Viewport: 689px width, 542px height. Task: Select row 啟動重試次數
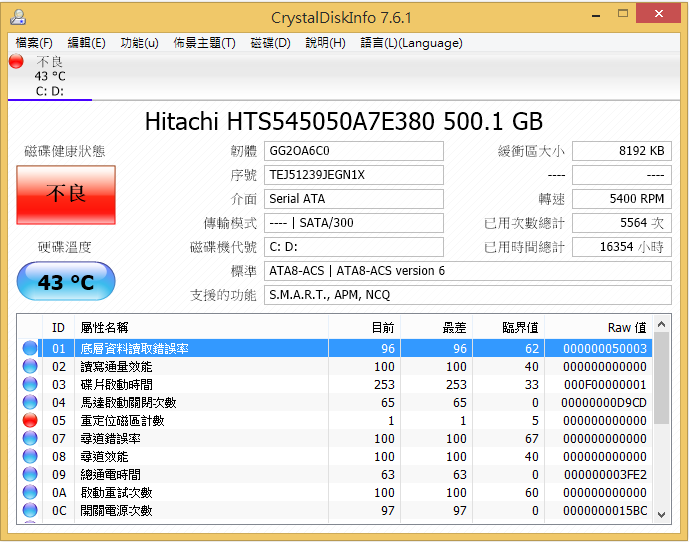coord(336,492)
